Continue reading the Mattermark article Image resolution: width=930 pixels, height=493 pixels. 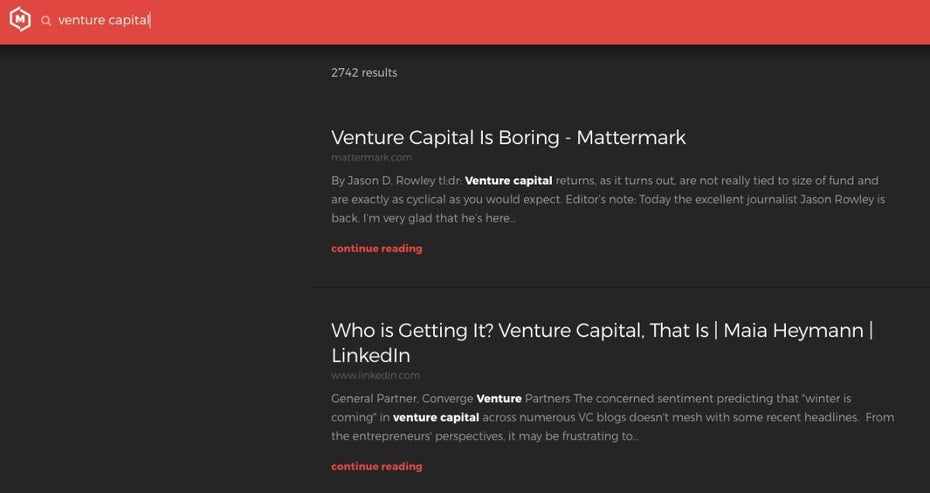[x=377, y=249]
